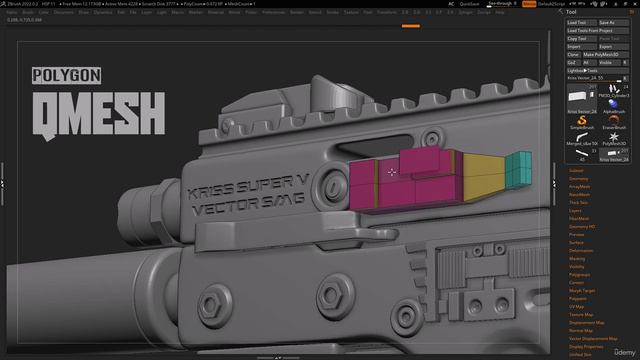Expand the Visibility sub-palette
The width and height of the screenshot is (640, 360).
click(577, 267)
